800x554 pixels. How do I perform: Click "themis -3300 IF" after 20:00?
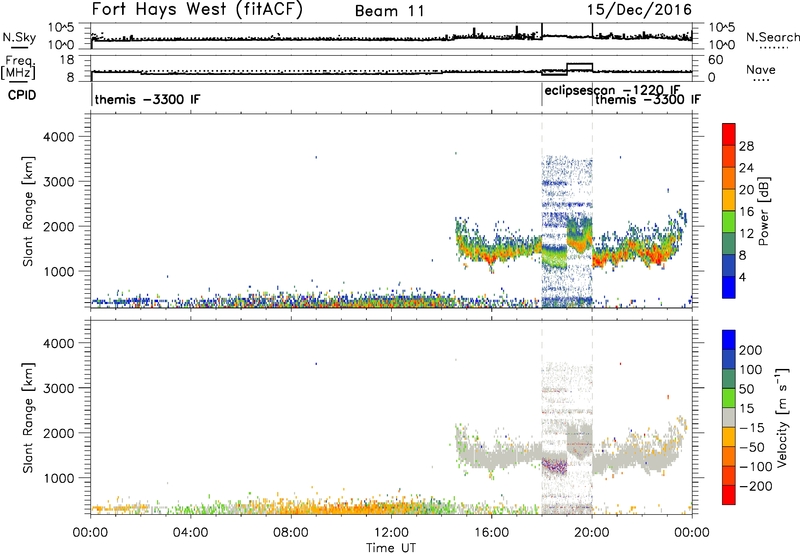[647, 99]
